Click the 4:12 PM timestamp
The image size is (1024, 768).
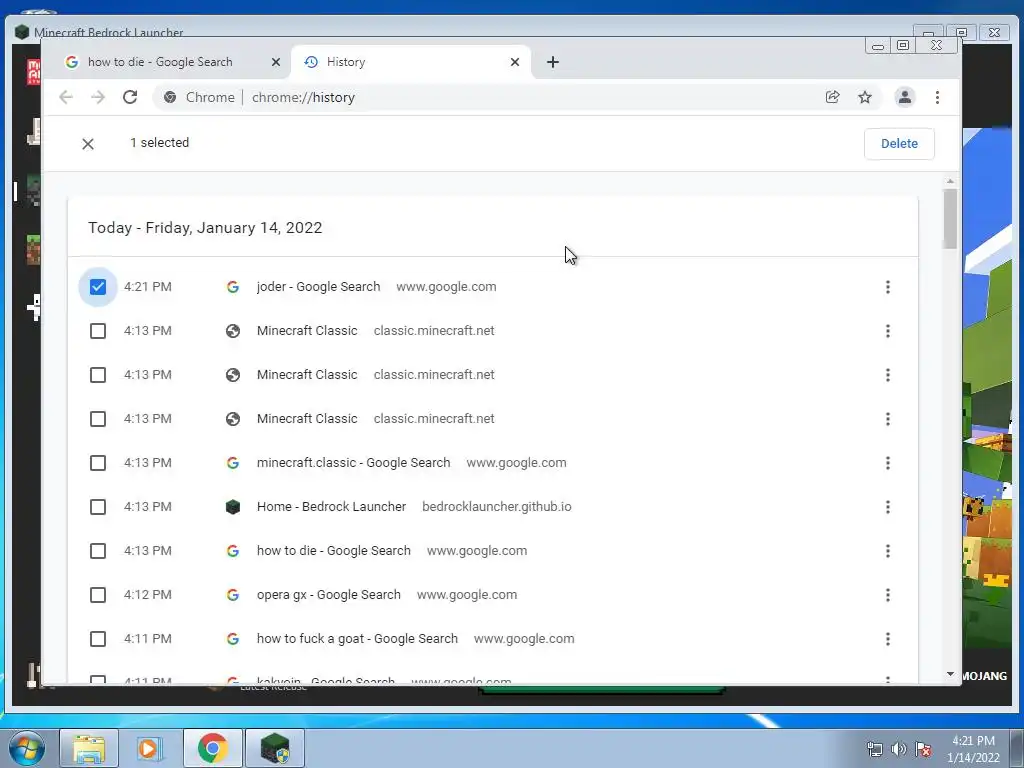click(148, 595)
